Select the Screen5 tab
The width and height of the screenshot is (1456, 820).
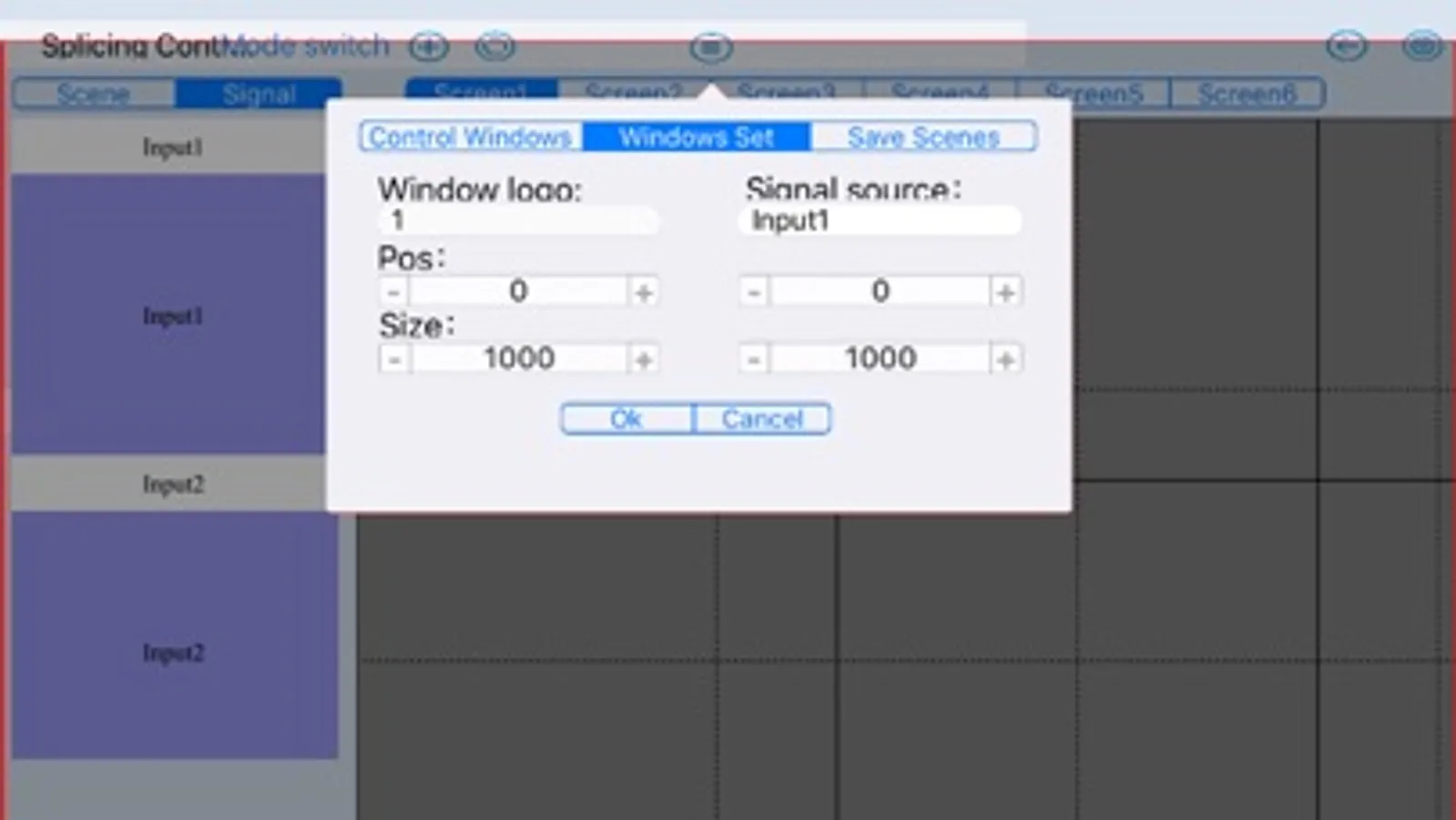(1094, 93)
